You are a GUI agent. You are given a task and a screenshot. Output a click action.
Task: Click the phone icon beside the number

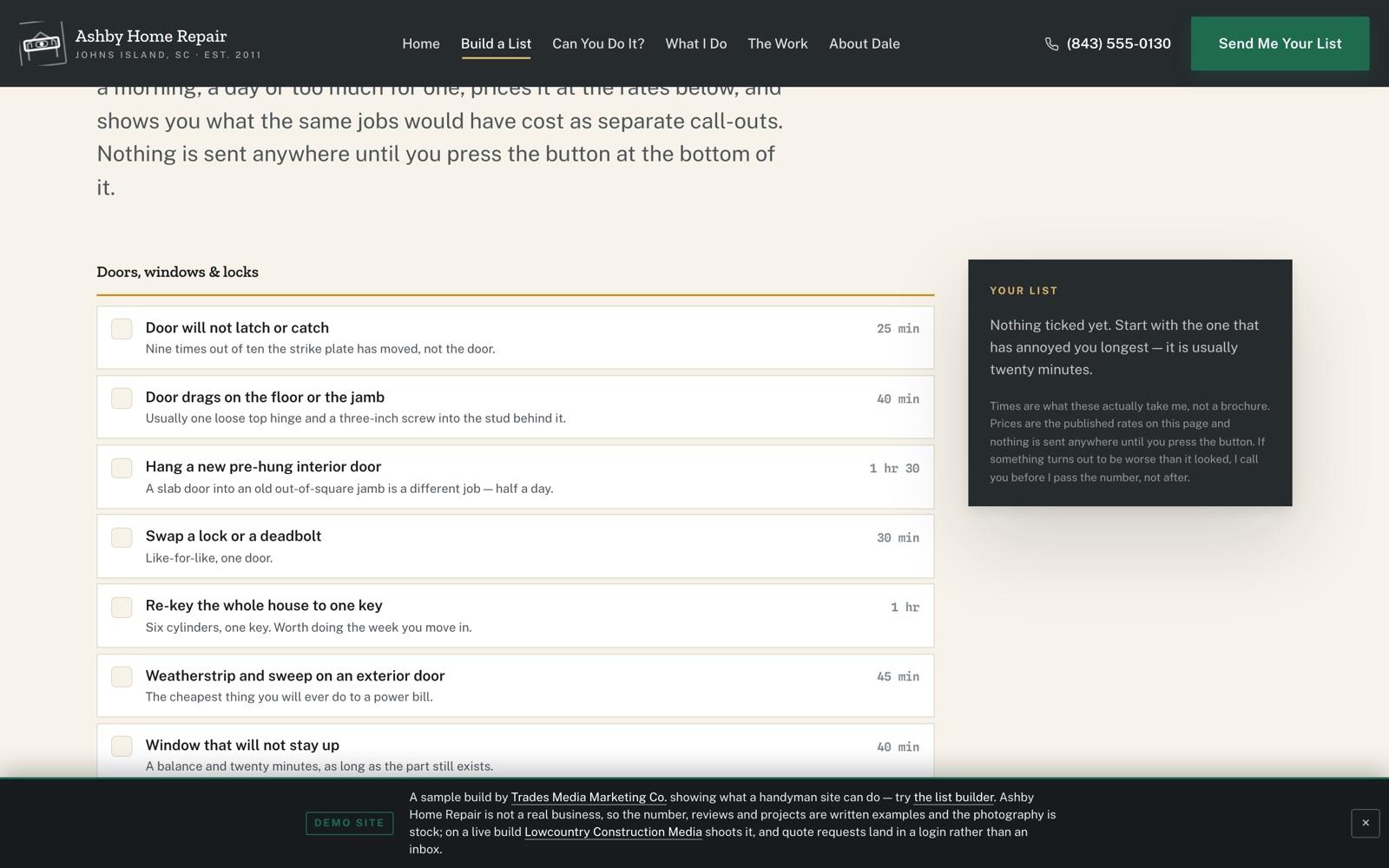pos(1051,43)
